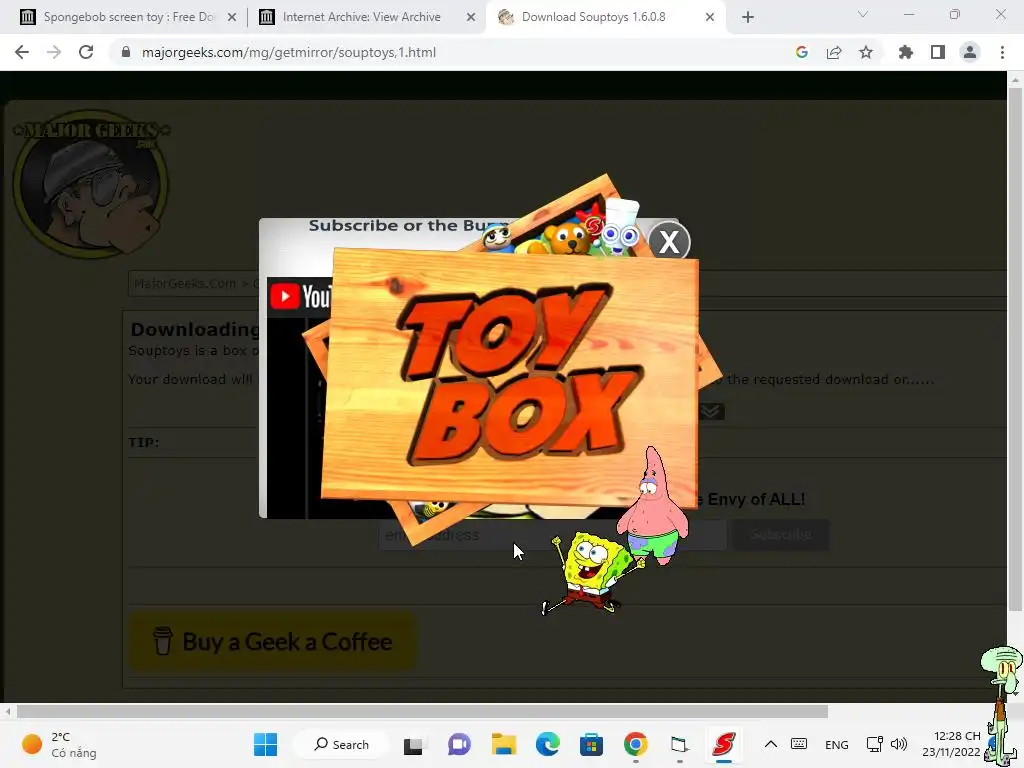Click the dimmed Subscribe button

[781, 534]
